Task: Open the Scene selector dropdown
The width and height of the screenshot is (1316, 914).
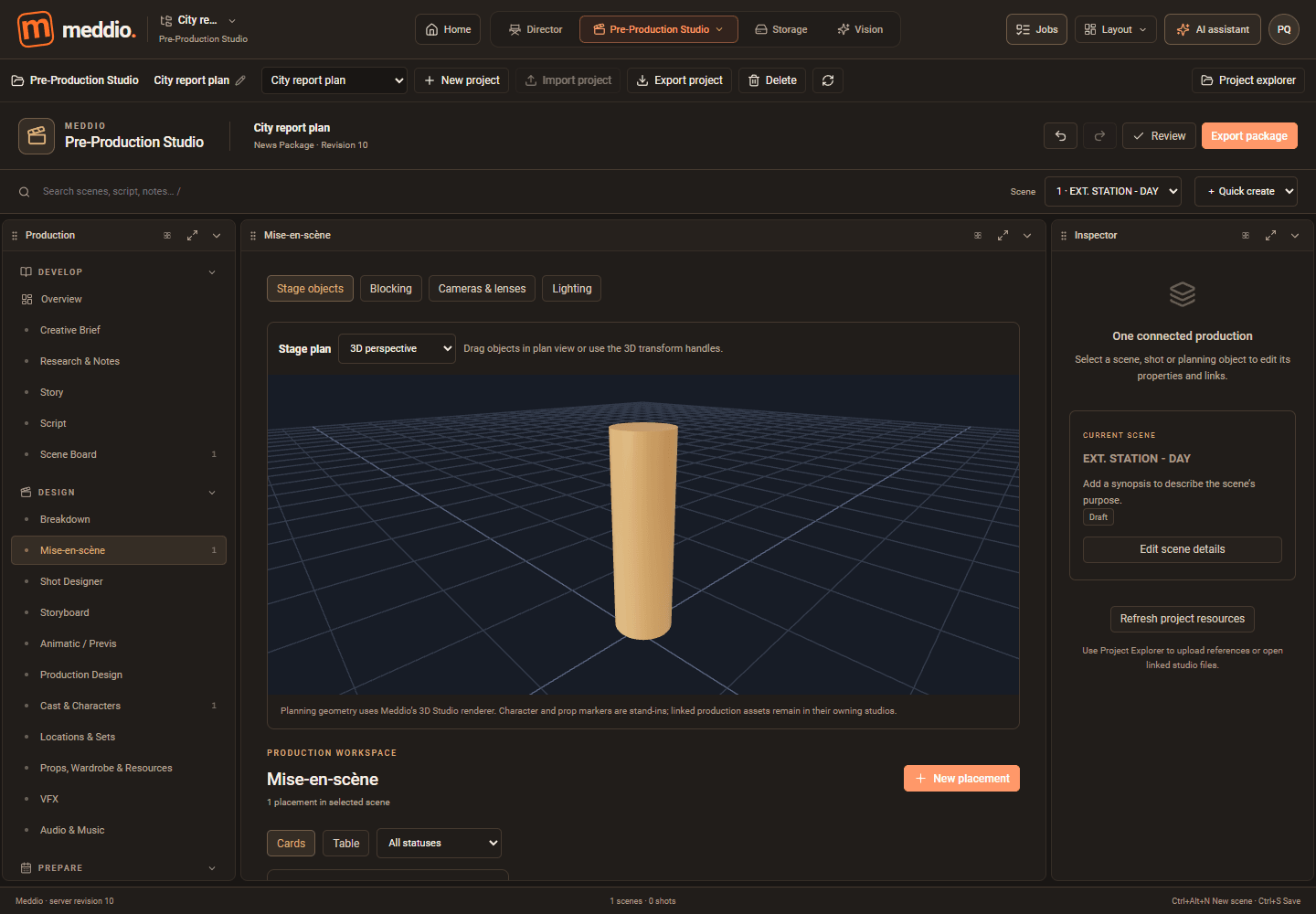Action: coord(1113,192)
